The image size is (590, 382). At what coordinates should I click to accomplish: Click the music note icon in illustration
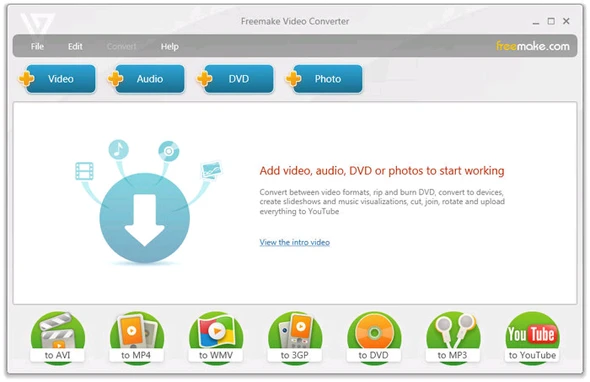(x=119, y=149)
